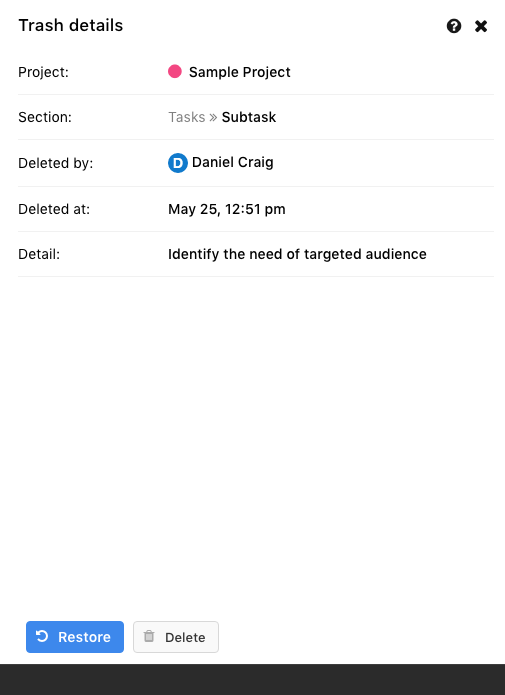Click Daniel Craig's blue D avatar
This screenshot has width=505, height=695.
pyautogui.click(x=177, y=163)
